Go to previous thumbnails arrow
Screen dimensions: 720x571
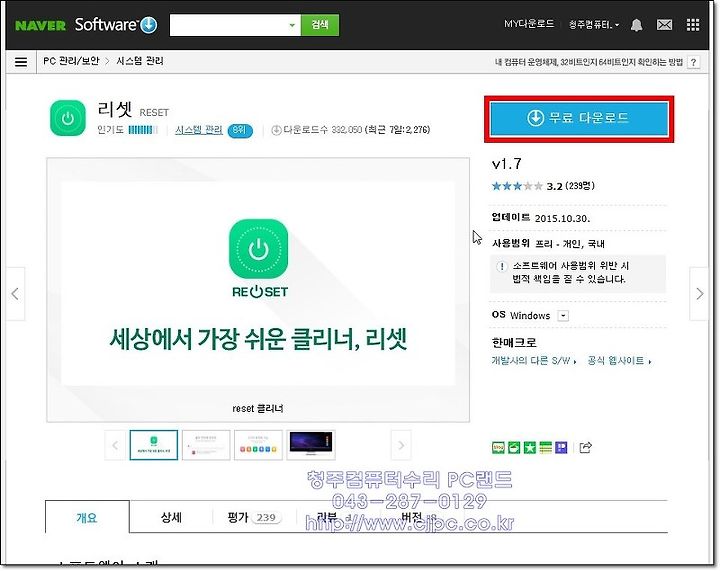pyautogui.click(x=115, y=445)
